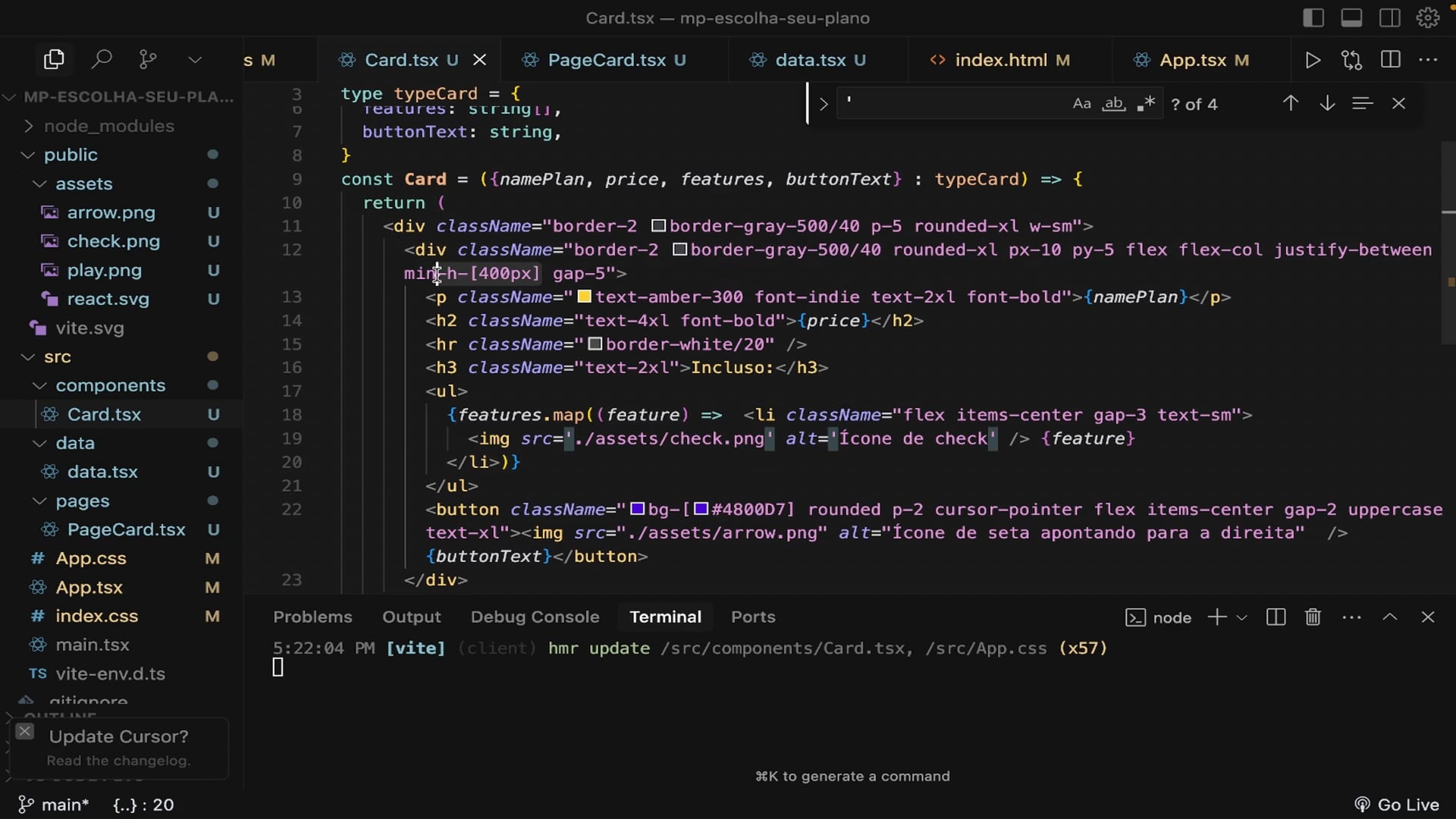Toggle Match Whole Word option
This screenshot has height=819, width=1456.
[1113, 104]
